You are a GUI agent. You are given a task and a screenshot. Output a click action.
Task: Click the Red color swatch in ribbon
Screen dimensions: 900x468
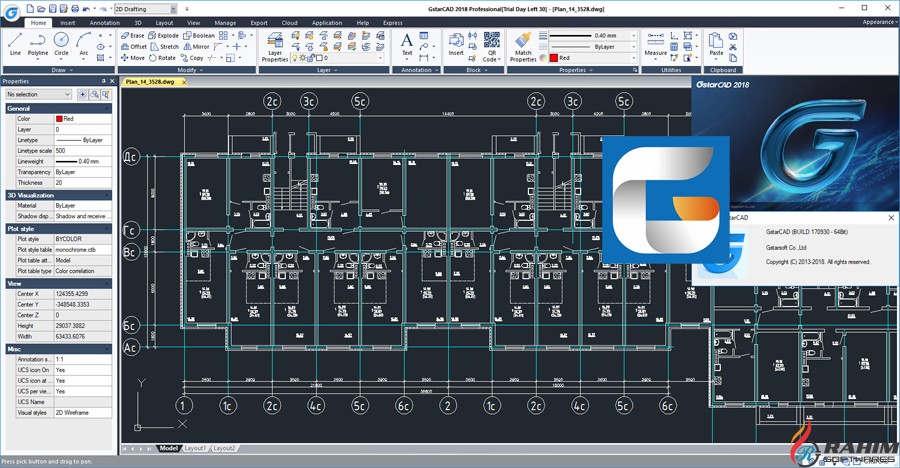[554, 58]
